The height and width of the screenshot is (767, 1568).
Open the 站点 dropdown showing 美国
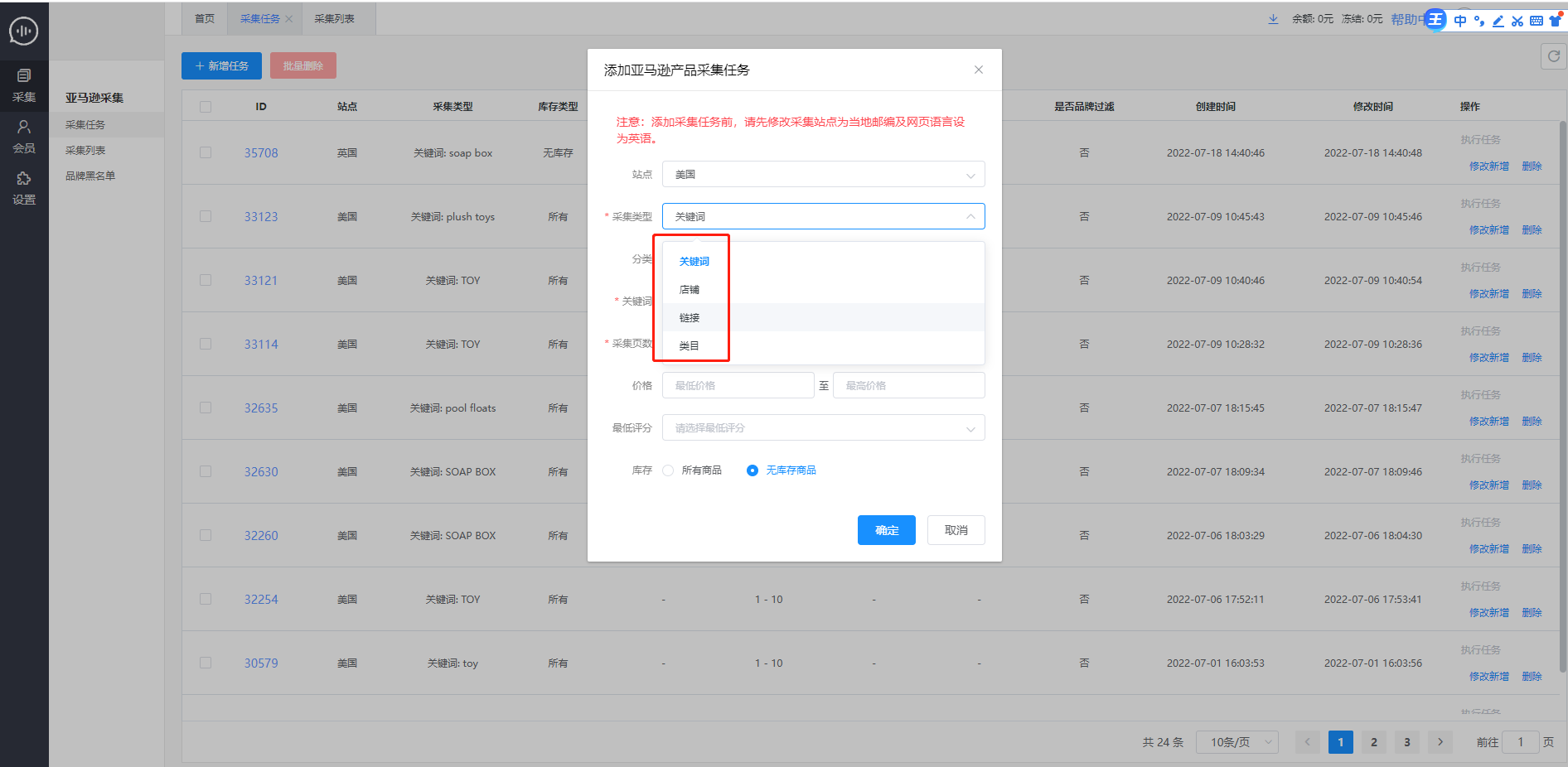coord(823,174)
